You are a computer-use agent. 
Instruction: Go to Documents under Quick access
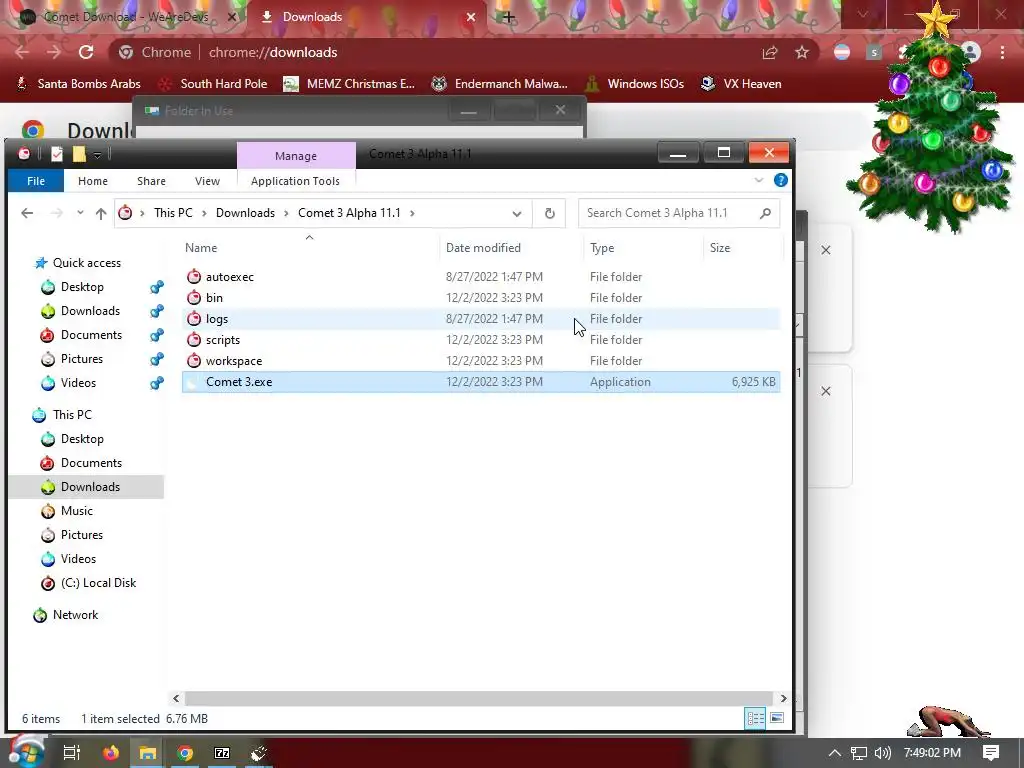(91, 335)
